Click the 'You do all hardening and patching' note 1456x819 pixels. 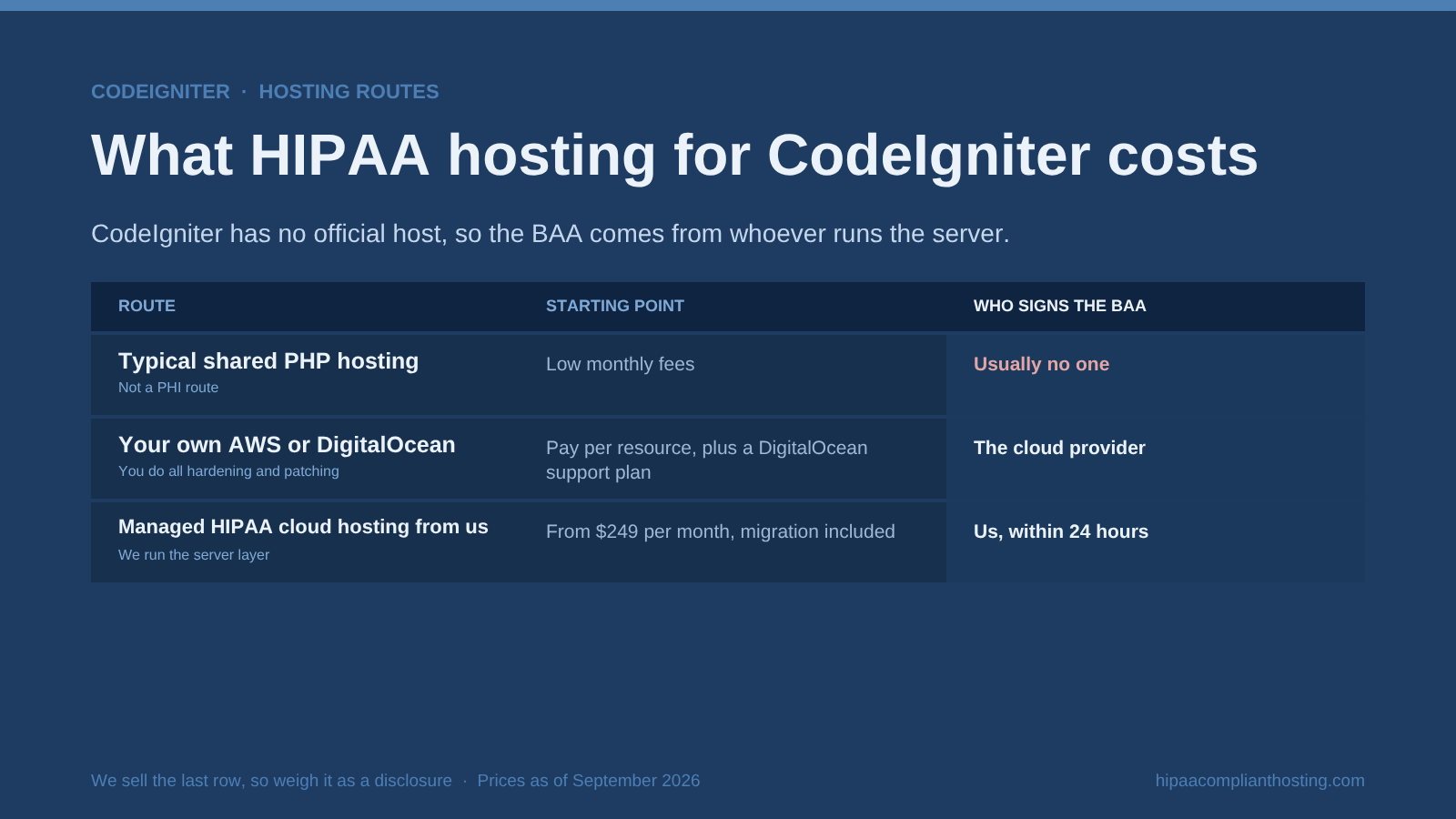[228, 471]
